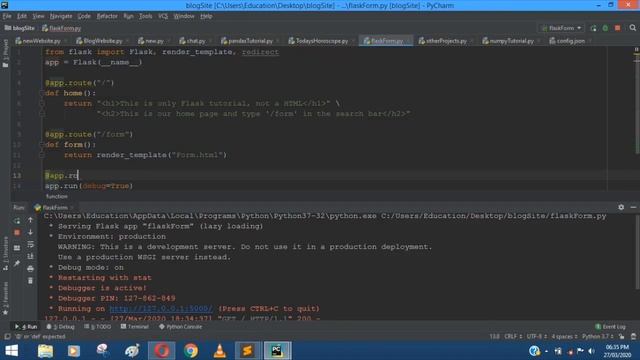Open the Refactor menu

point(107,16)
